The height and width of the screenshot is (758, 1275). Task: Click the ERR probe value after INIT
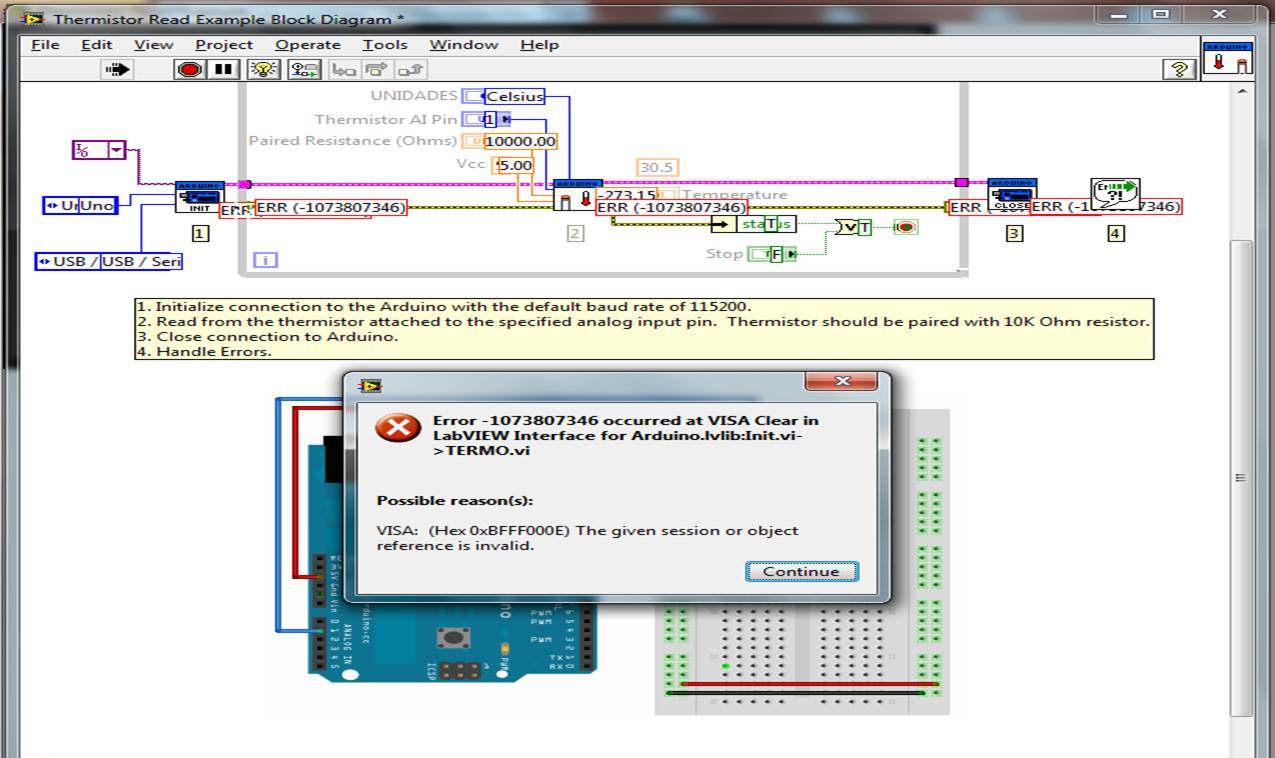(331, 208)
